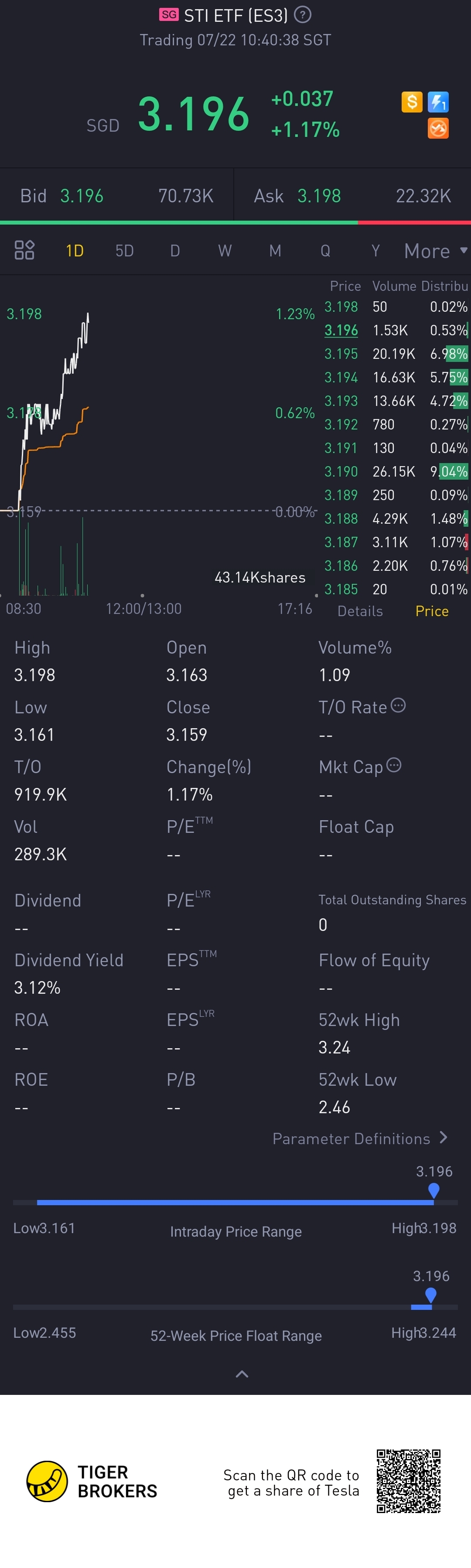Expand Parameter Definitions chevron arrow
This screenshot has width=471, height=1568.
point(444,1138)
